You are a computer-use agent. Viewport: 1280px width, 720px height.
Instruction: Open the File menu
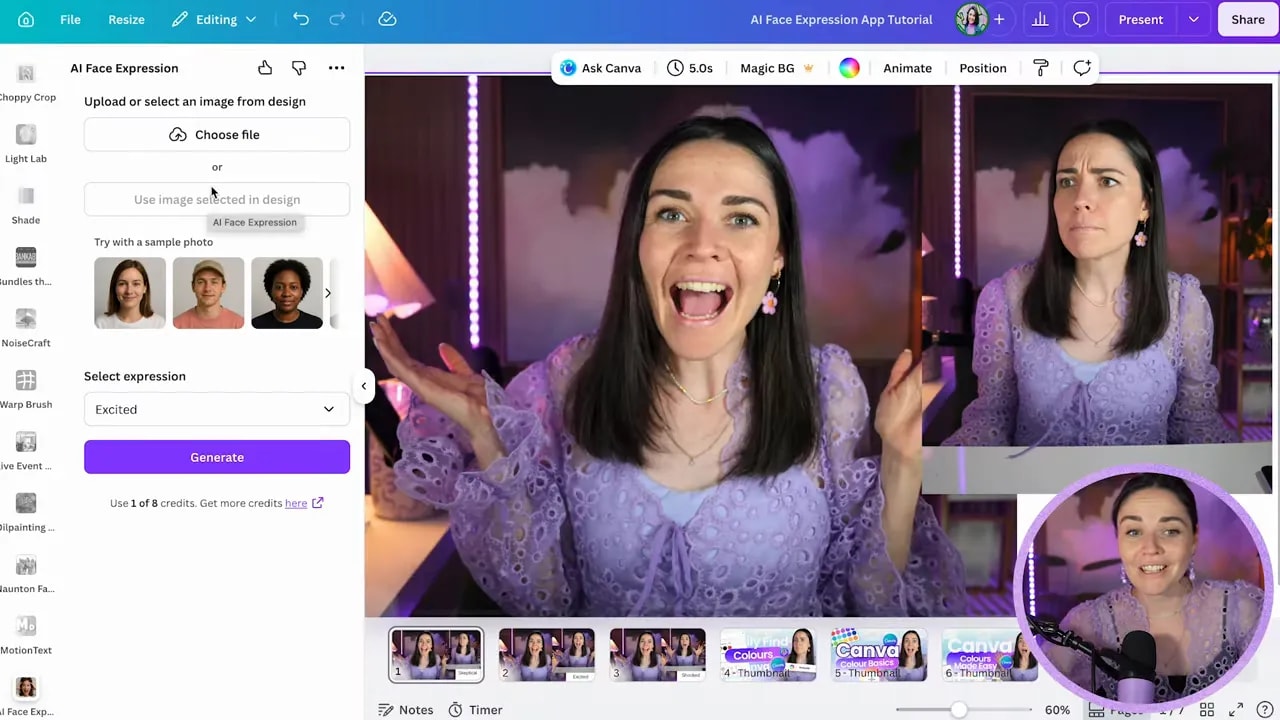coord(70,19)
